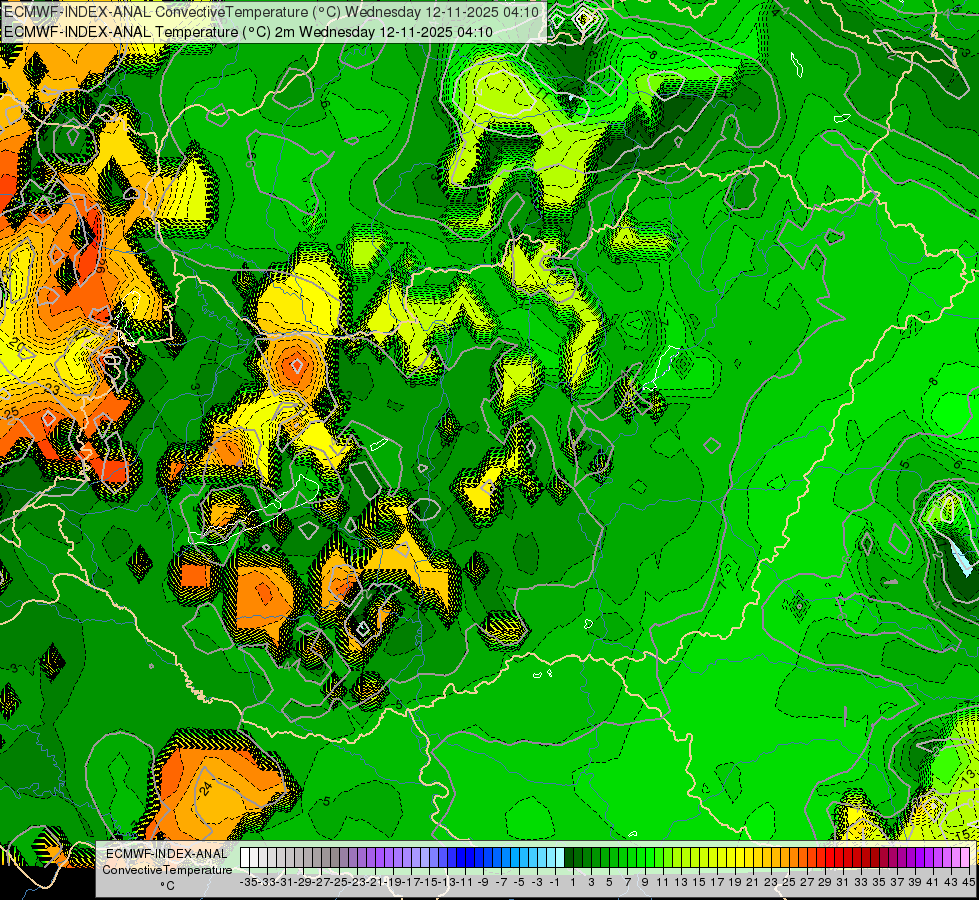Click the °C unit label in legend
The height and width of the screenshot is (900, 979).
167,886
